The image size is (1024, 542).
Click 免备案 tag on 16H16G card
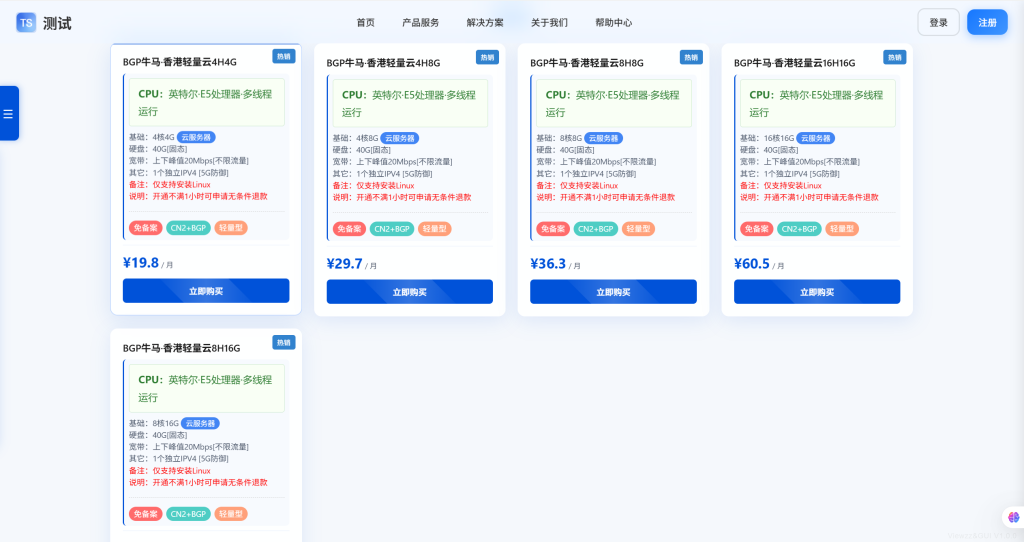point(757,229)
